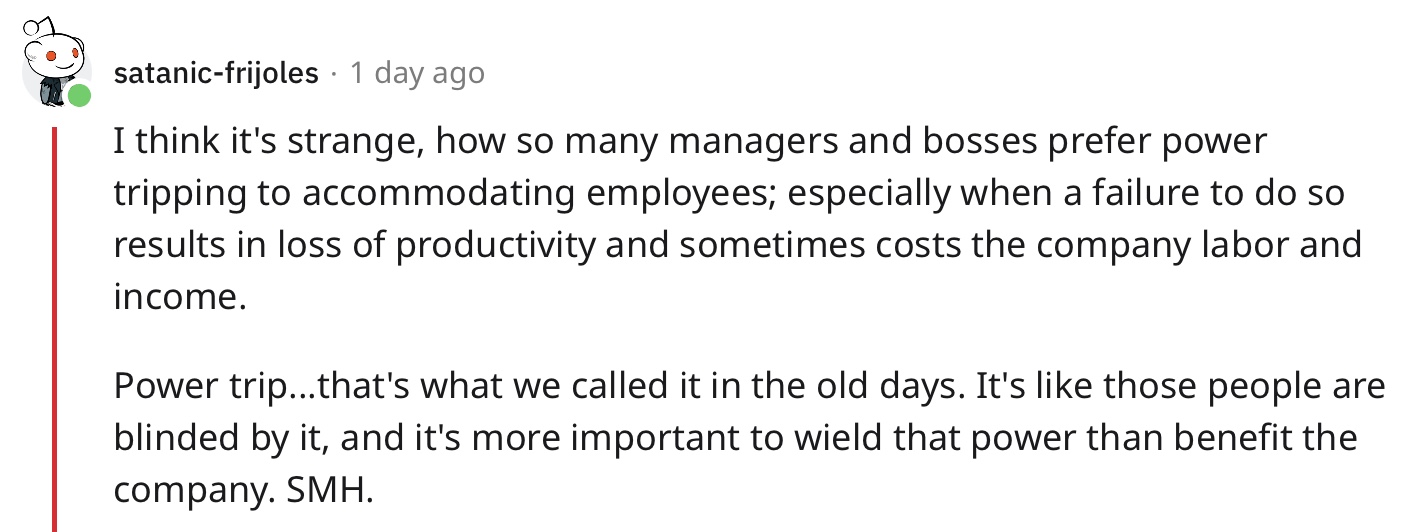Open the "1 day ago" timestamp permalink
Image resolution: width=1412 pixels, height=532 pixels.
(417, 74)
